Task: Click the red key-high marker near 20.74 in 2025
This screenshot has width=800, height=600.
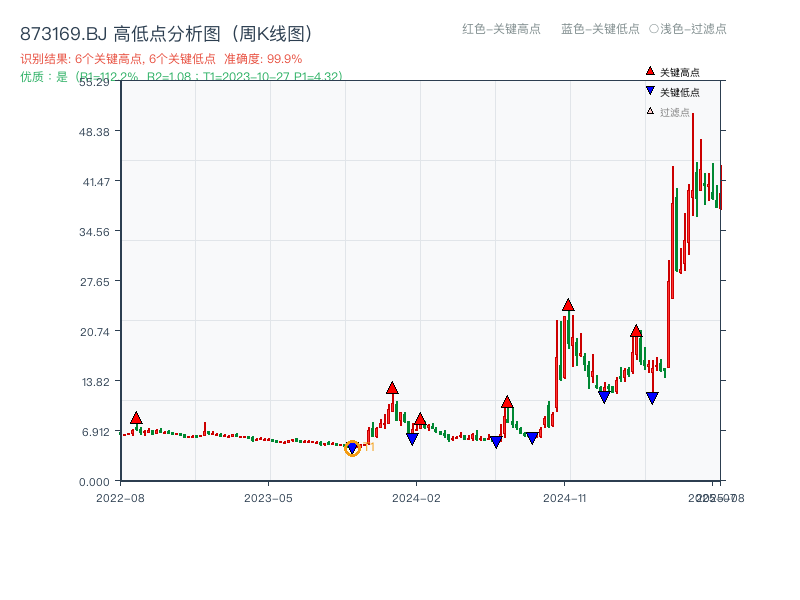Action: pos(637,332)
